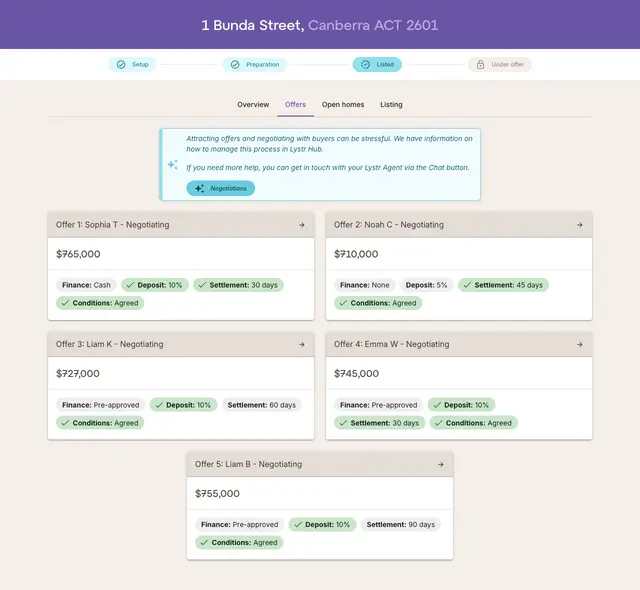Click the $755,000 offer amount

pos(217,494)
